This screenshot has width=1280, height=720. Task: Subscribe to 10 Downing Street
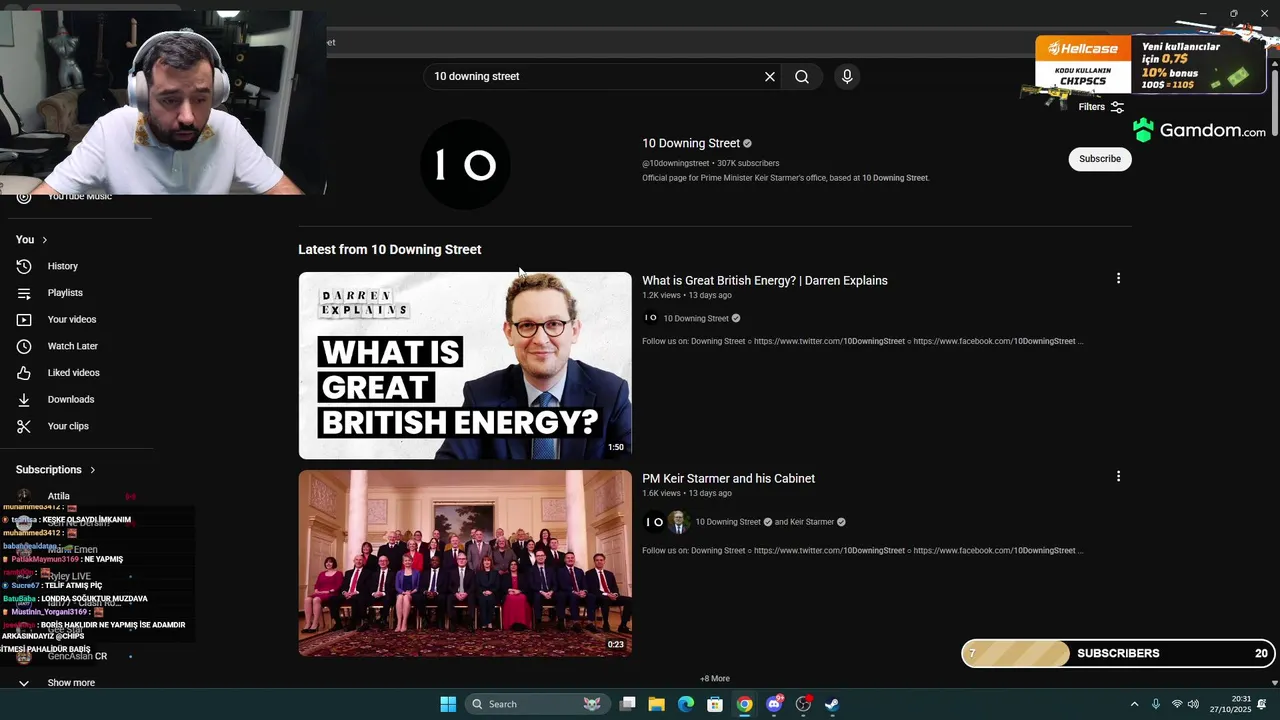[1100, 159]
